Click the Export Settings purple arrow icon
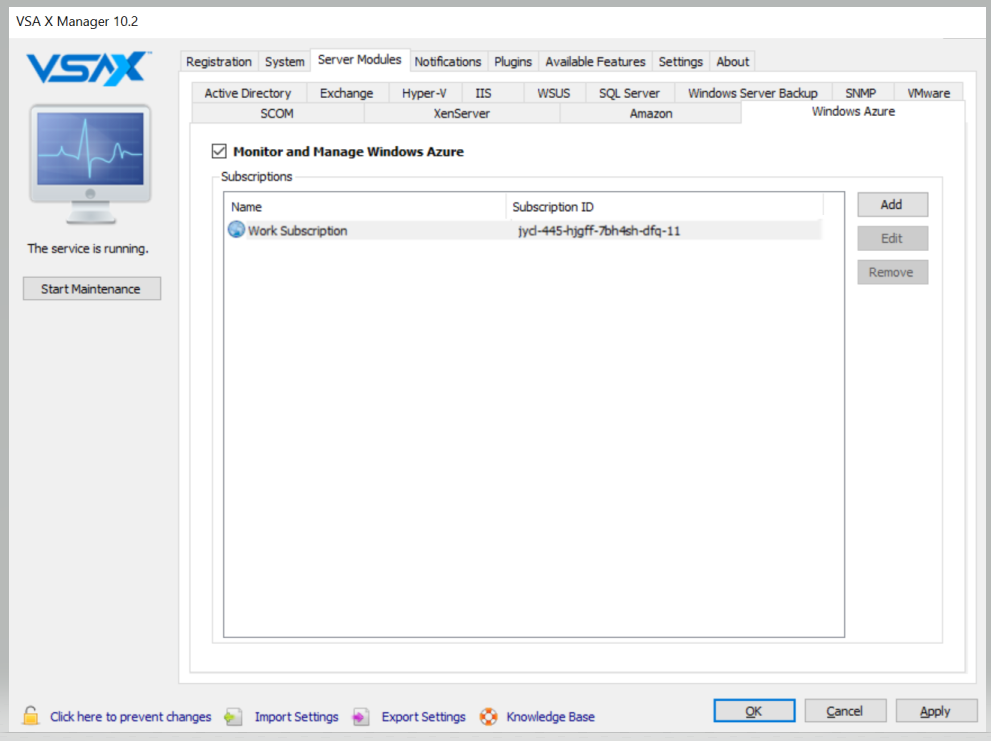Image resolution: width=991 pixels, height=741 pixels. [360, 717]
